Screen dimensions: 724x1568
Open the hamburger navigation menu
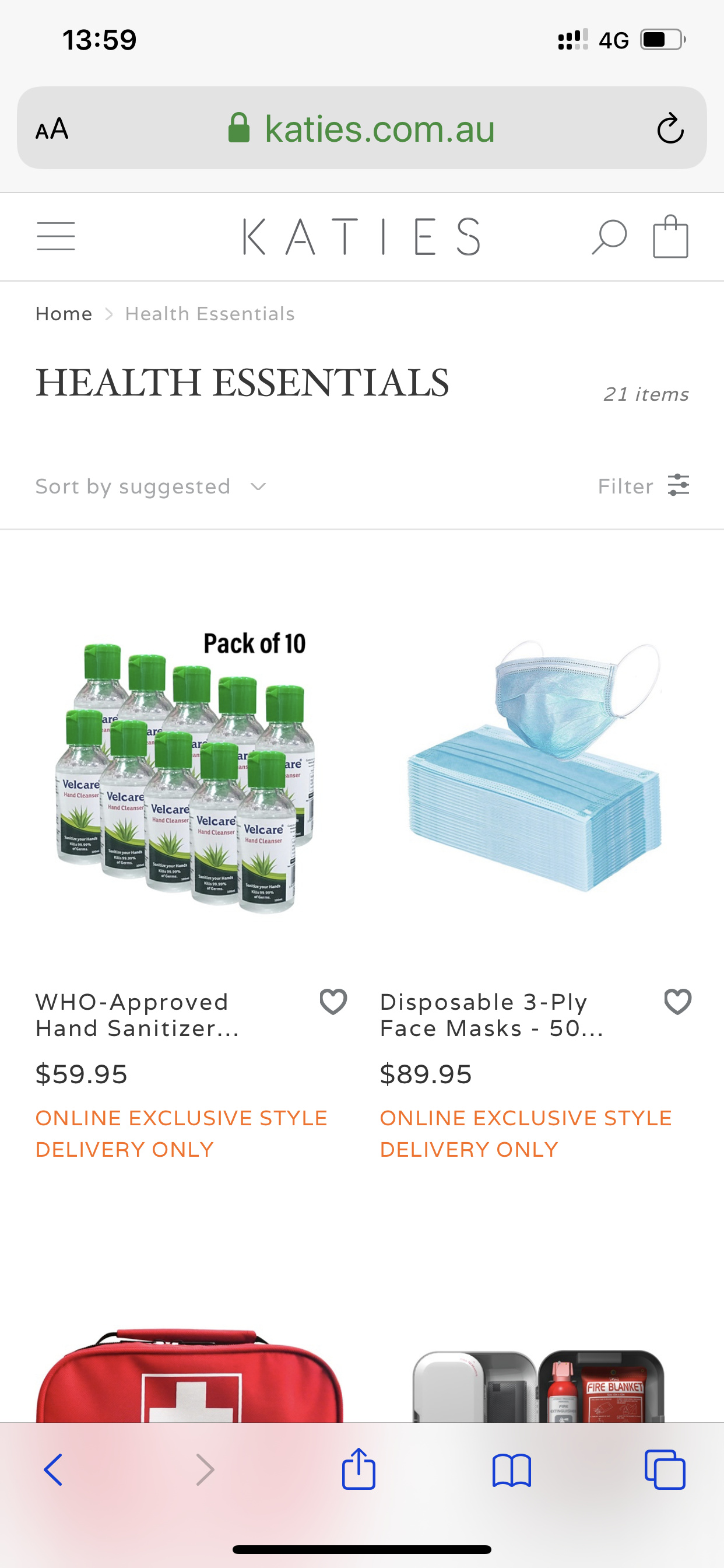click(x=55, y=236)
